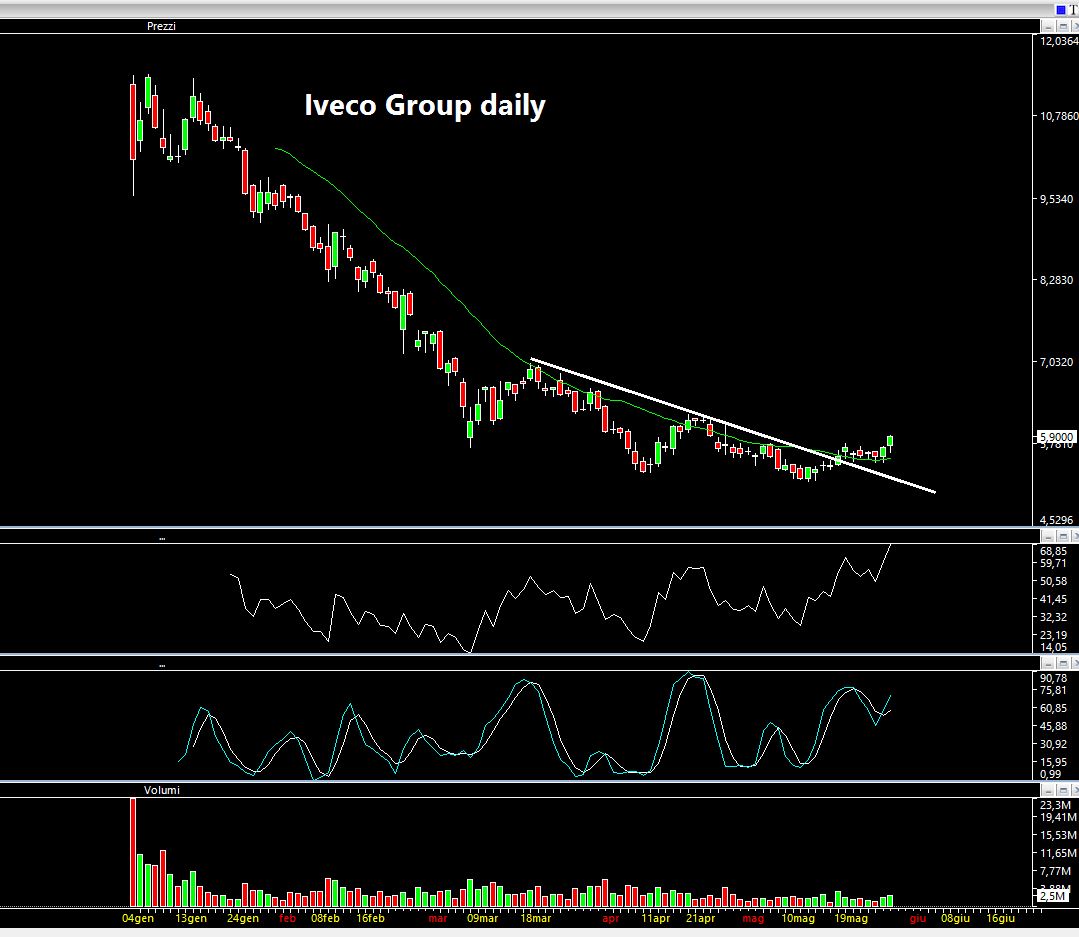Click the 18mar date label
The height and width of the screenshot is (937, 1079).
coord(535,918)
